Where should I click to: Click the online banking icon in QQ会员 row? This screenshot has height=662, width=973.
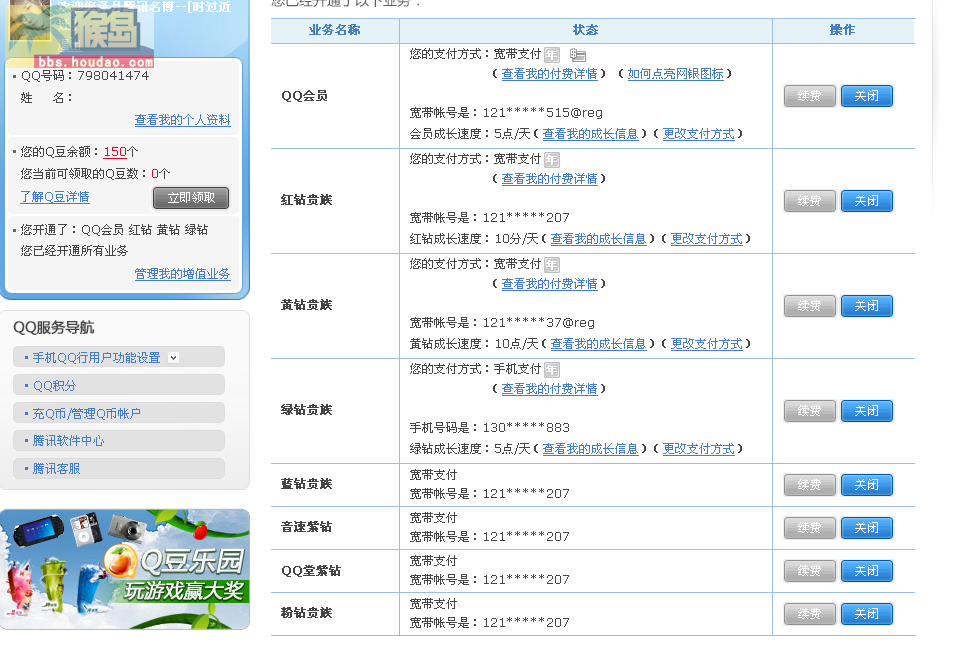[x=578, y=55]
